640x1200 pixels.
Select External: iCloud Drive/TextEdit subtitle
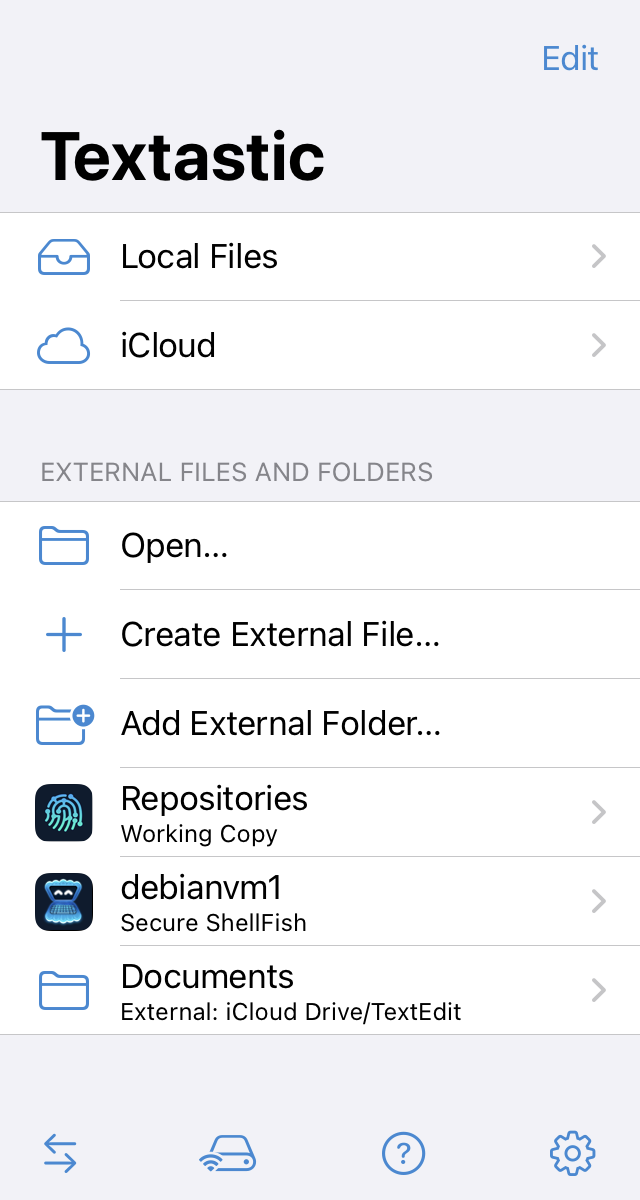pos(291,1012)
